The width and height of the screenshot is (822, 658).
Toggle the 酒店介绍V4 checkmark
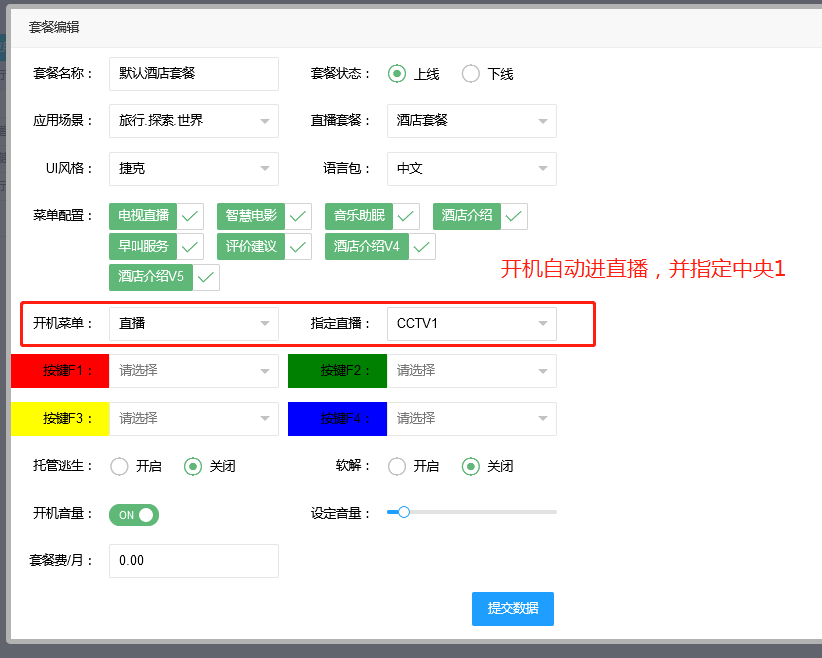(x=422, y=246)
